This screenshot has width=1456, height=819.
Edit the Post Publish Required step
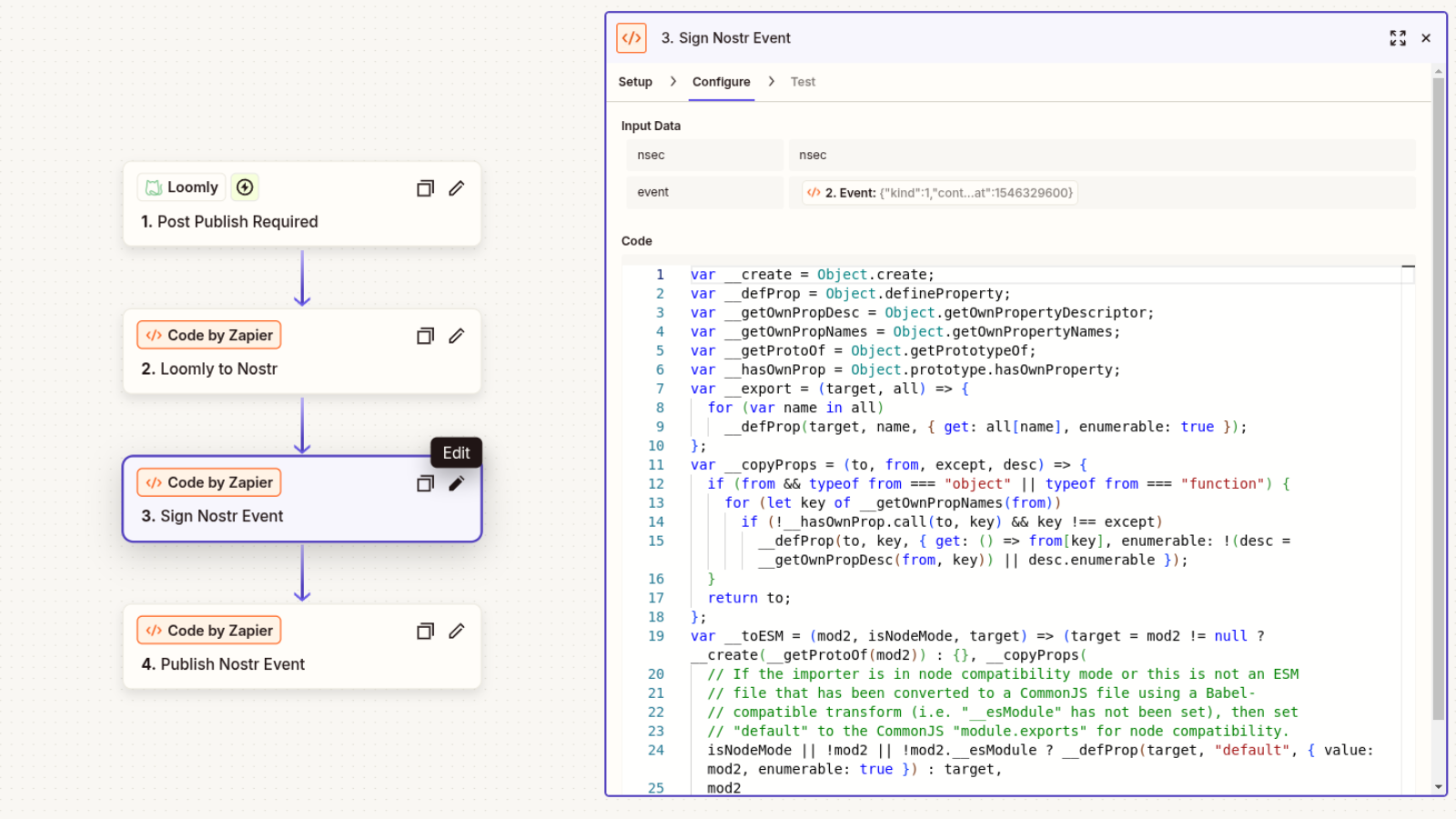[457, 188]
